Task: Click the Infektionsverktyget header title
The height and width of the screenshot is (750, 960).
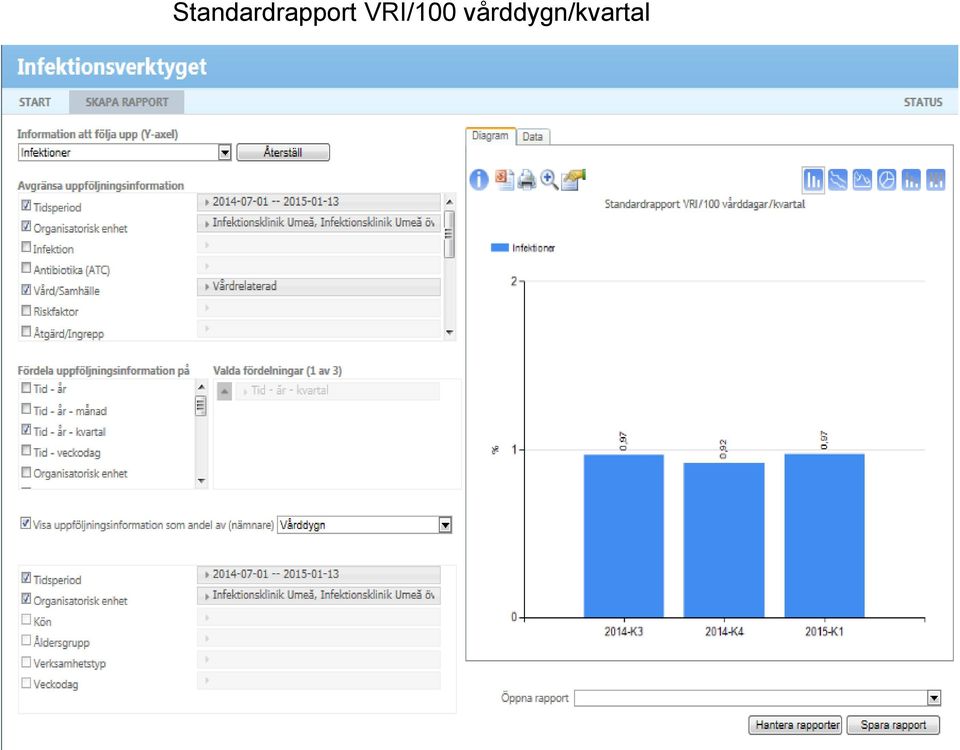Action: click(x=111, y=67)
